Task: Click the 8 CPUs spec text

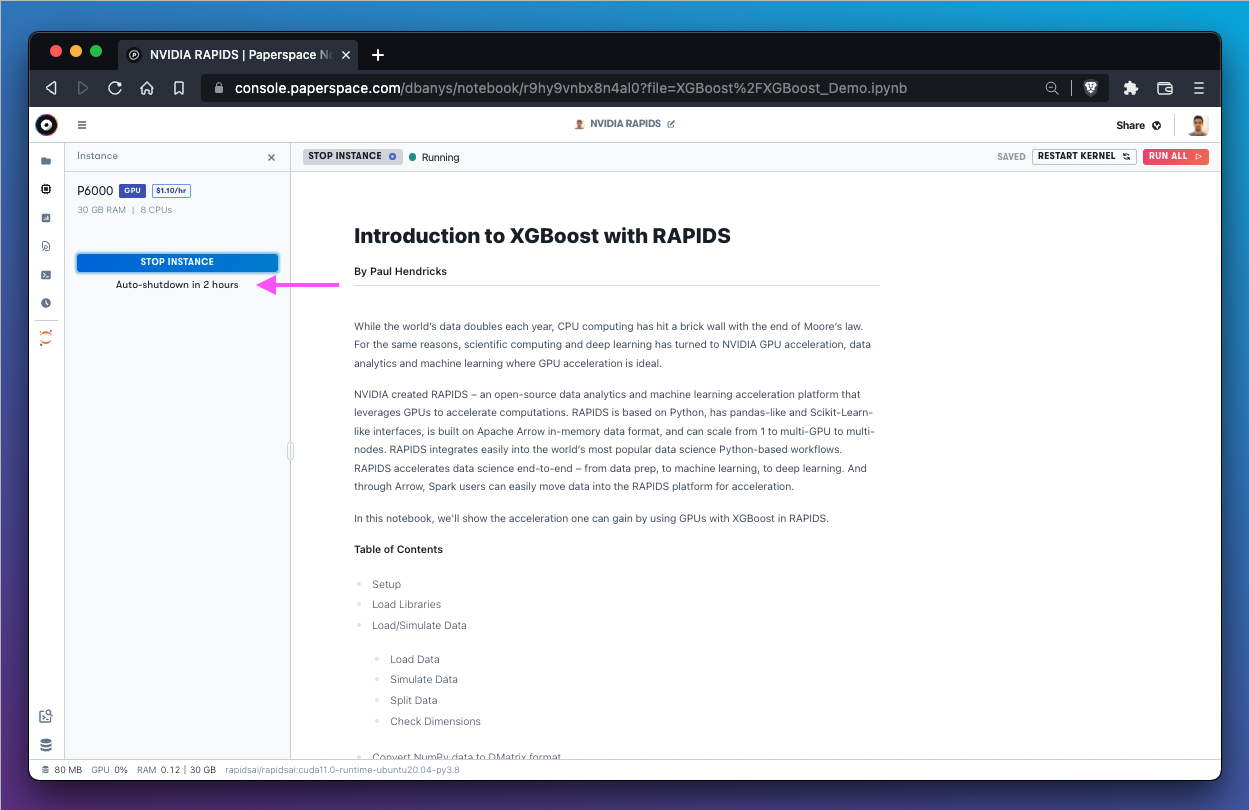Action: click(156, 210)
